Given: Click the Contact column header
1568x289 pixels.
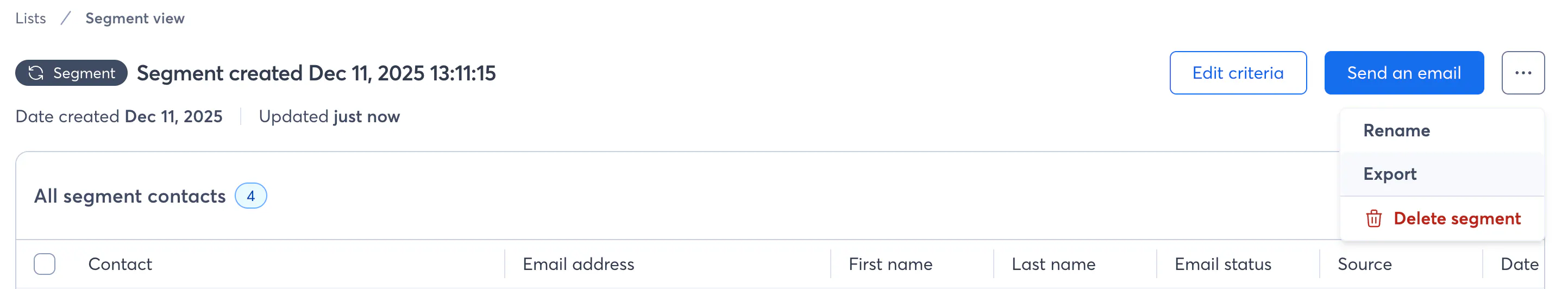Looking at the screenshot, I should [x=120, y=264].
